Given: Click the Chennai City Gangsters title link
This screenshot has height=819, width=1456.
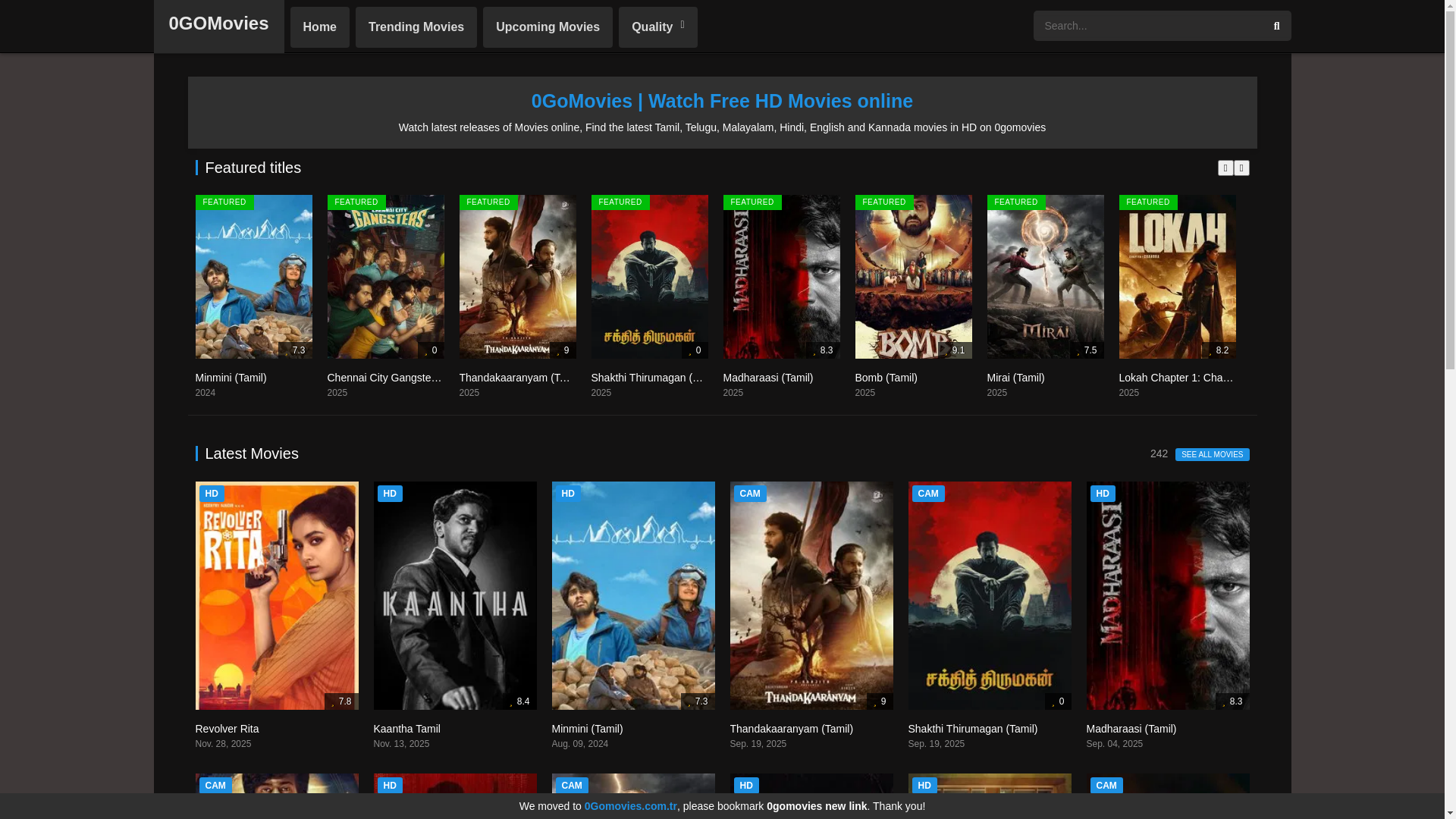Looking at the screenshot, I should coord(384,378).
